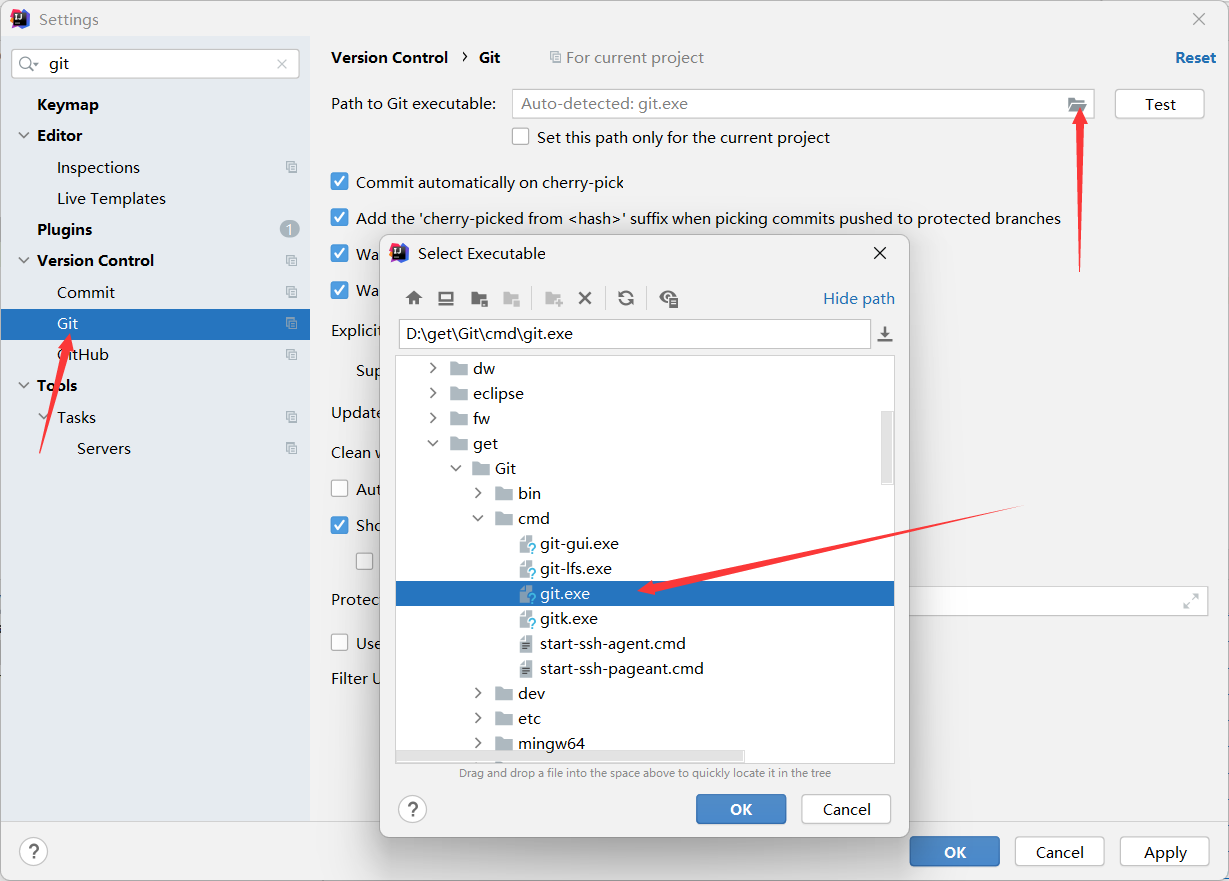Select start-ssh-agent.cmd file
1229x881 pixels.
coord(612,644)
